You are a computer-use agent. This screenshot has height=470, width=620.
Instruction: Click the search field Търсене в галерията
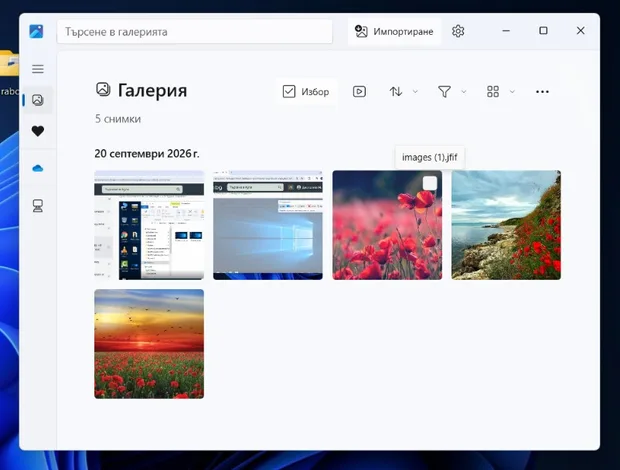[195, 31]
